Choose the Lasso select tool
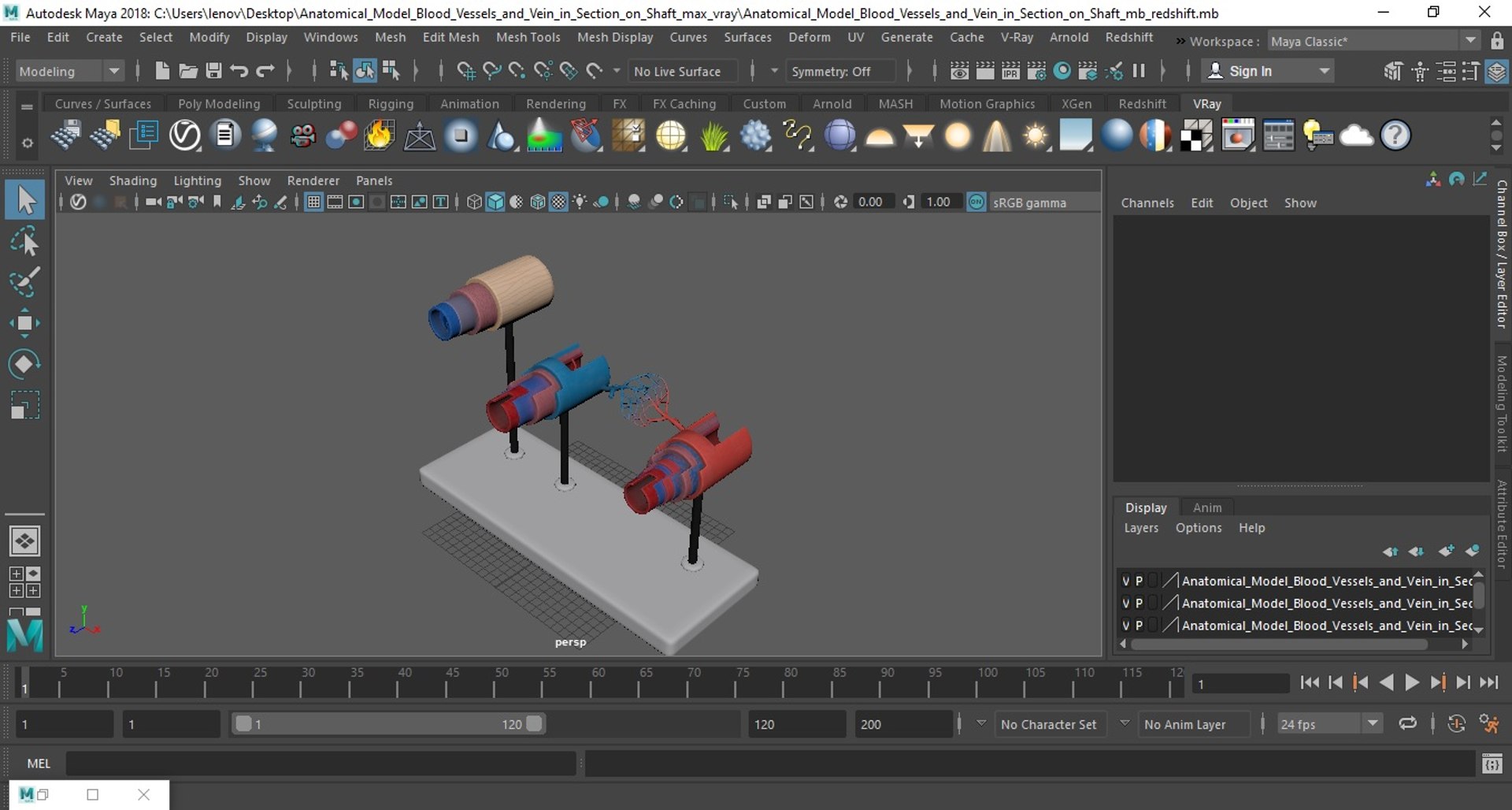 24,241
